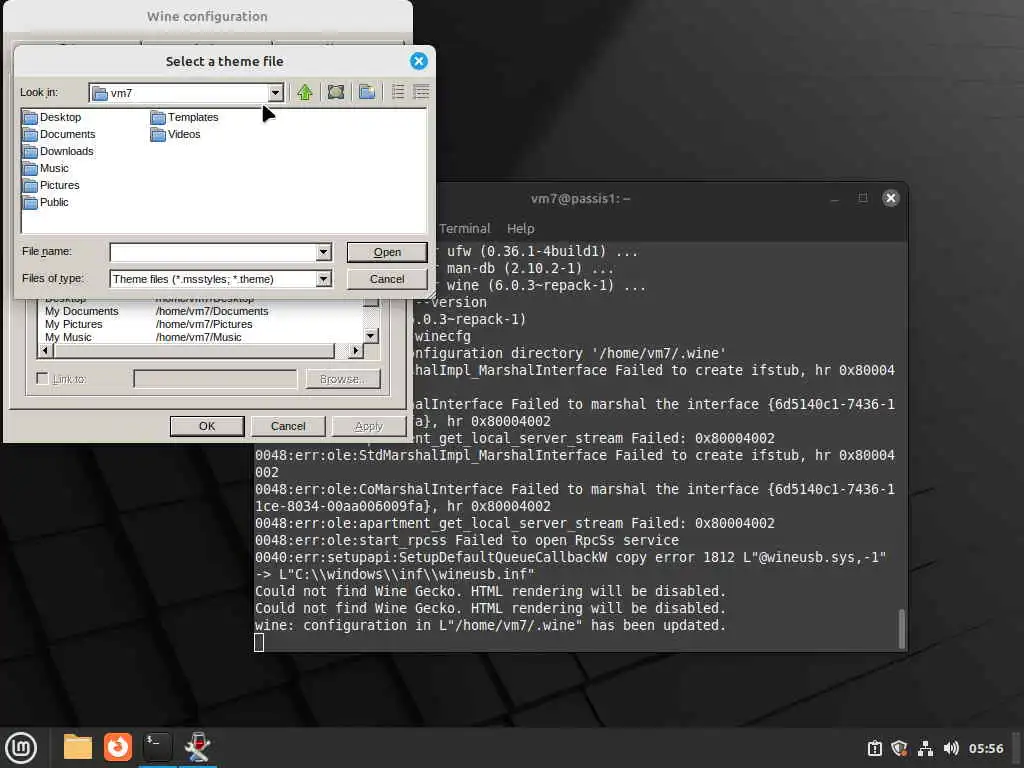
Task: Click the terminal vertical scrollbar
Action: pos(902,628)
